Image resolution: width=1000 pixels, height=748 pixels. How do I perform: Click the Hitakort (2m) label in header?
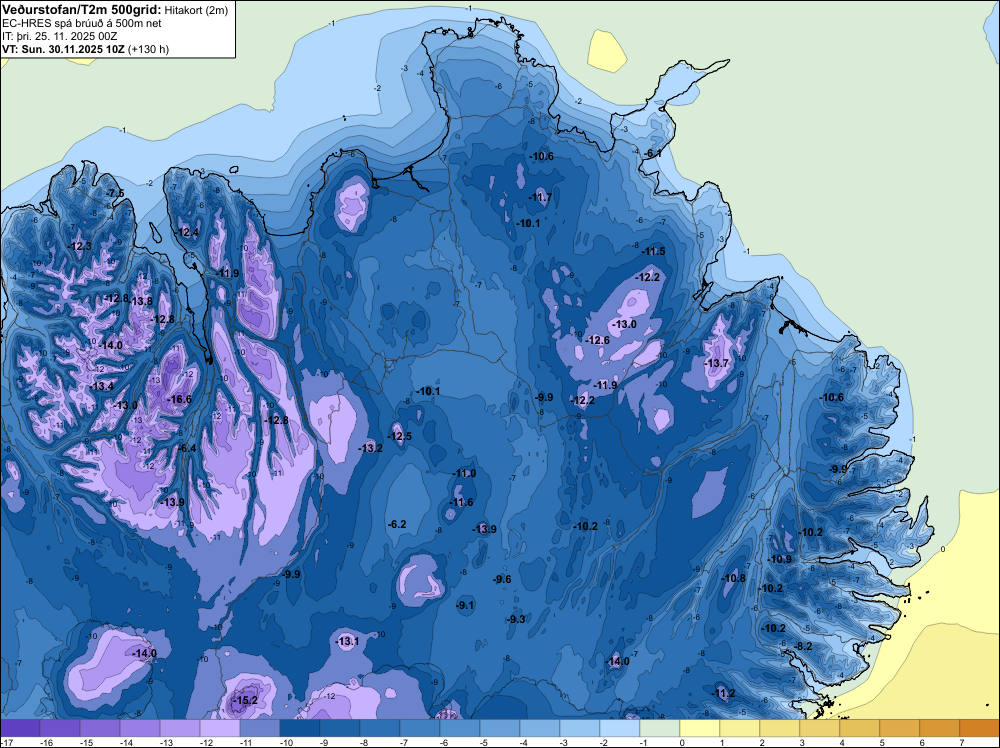point(195,10)
